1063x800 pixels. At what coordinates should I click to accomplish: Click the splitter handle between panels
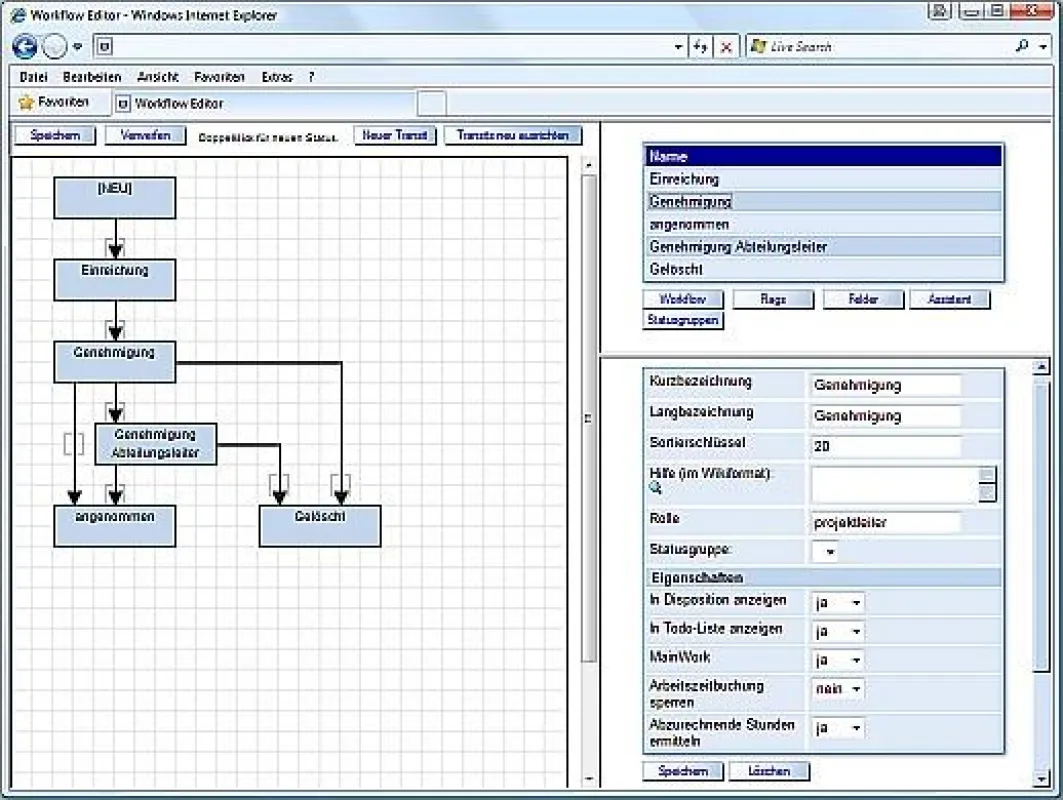(x=588, y=419)
